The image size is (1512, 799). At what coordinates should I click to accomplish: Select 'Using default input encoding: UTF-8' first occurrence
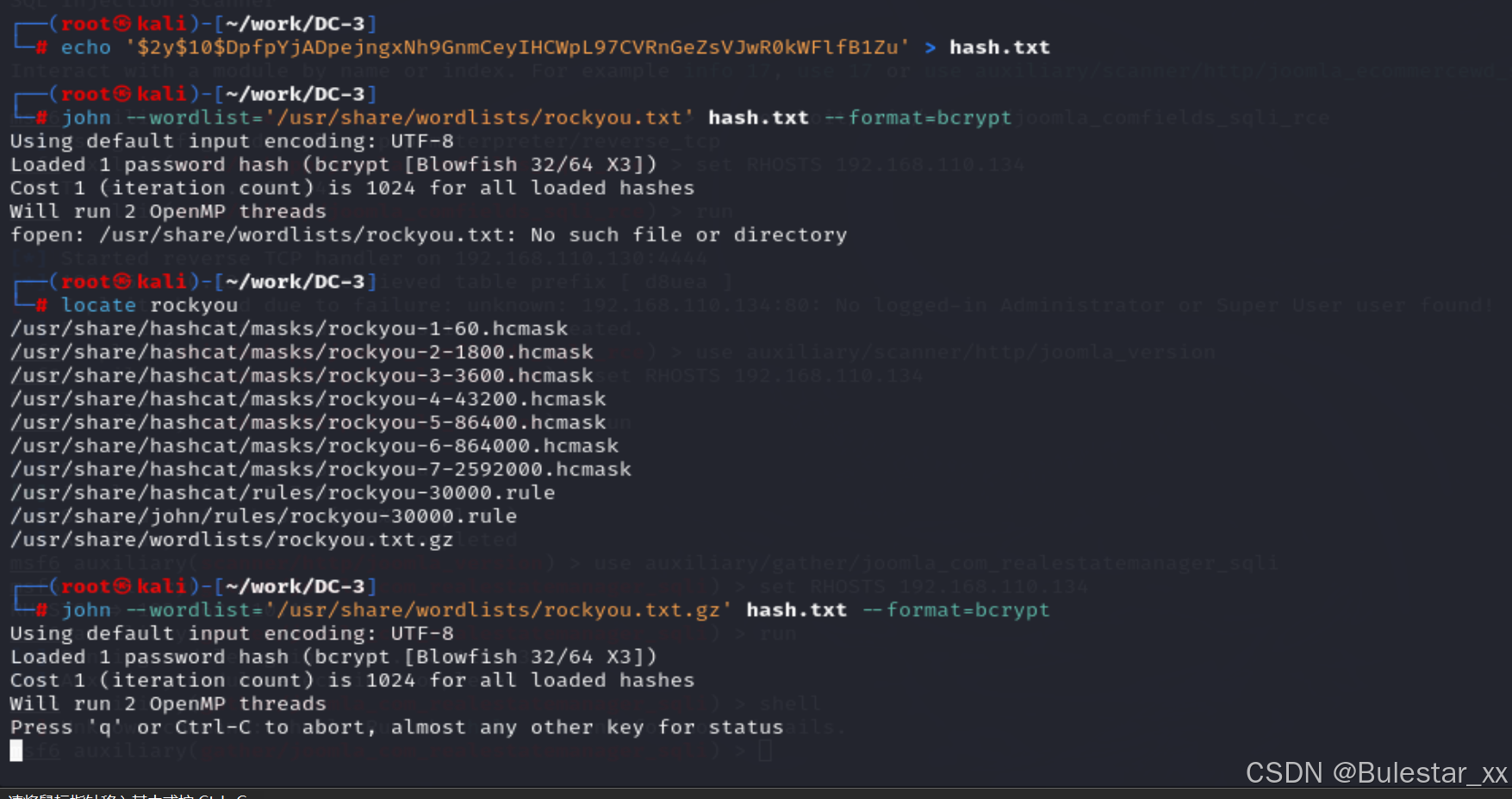tap(232, 140)
